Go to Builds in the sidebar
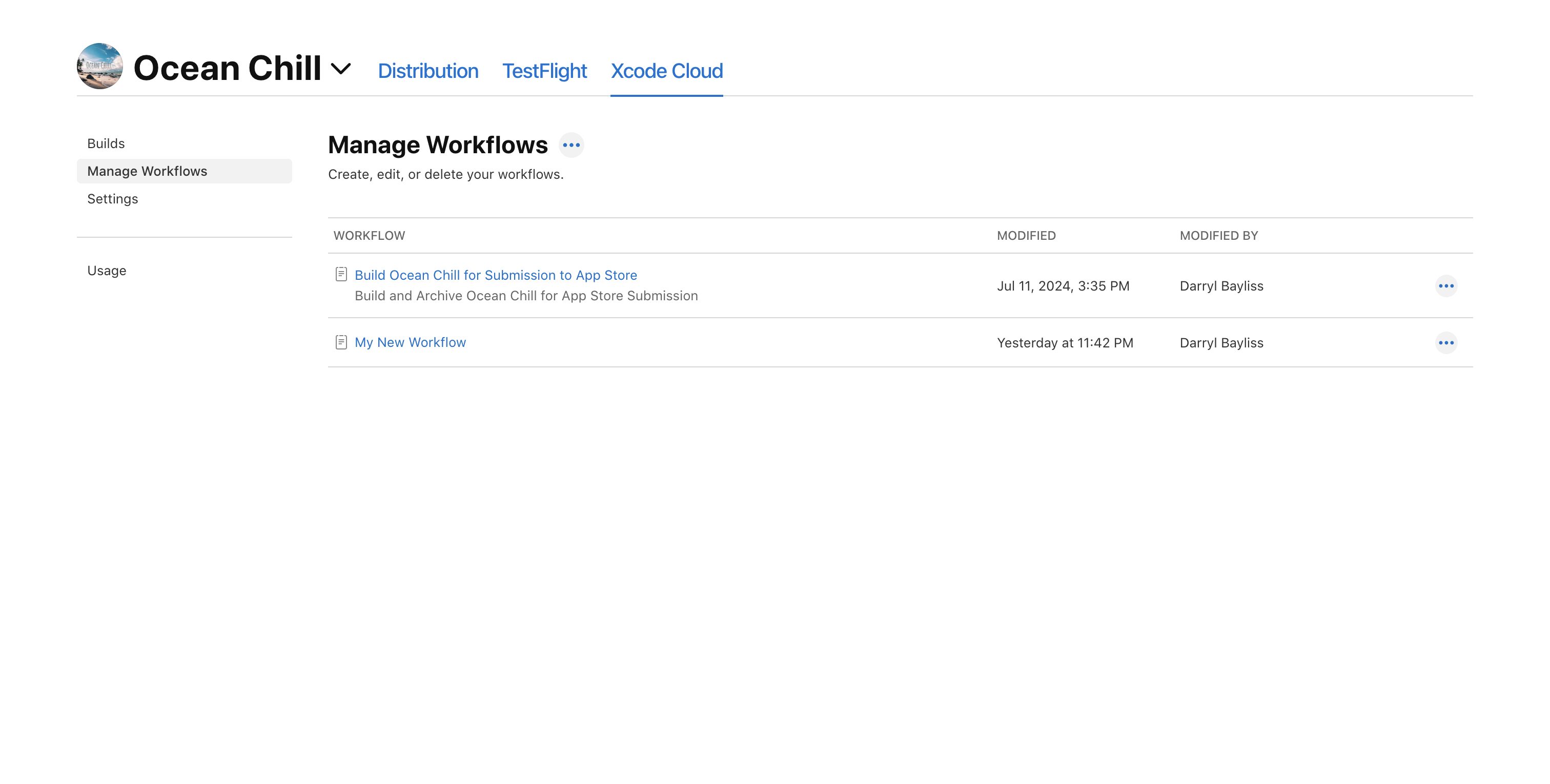The image size is (1550, 784). [x=106, y=143]
